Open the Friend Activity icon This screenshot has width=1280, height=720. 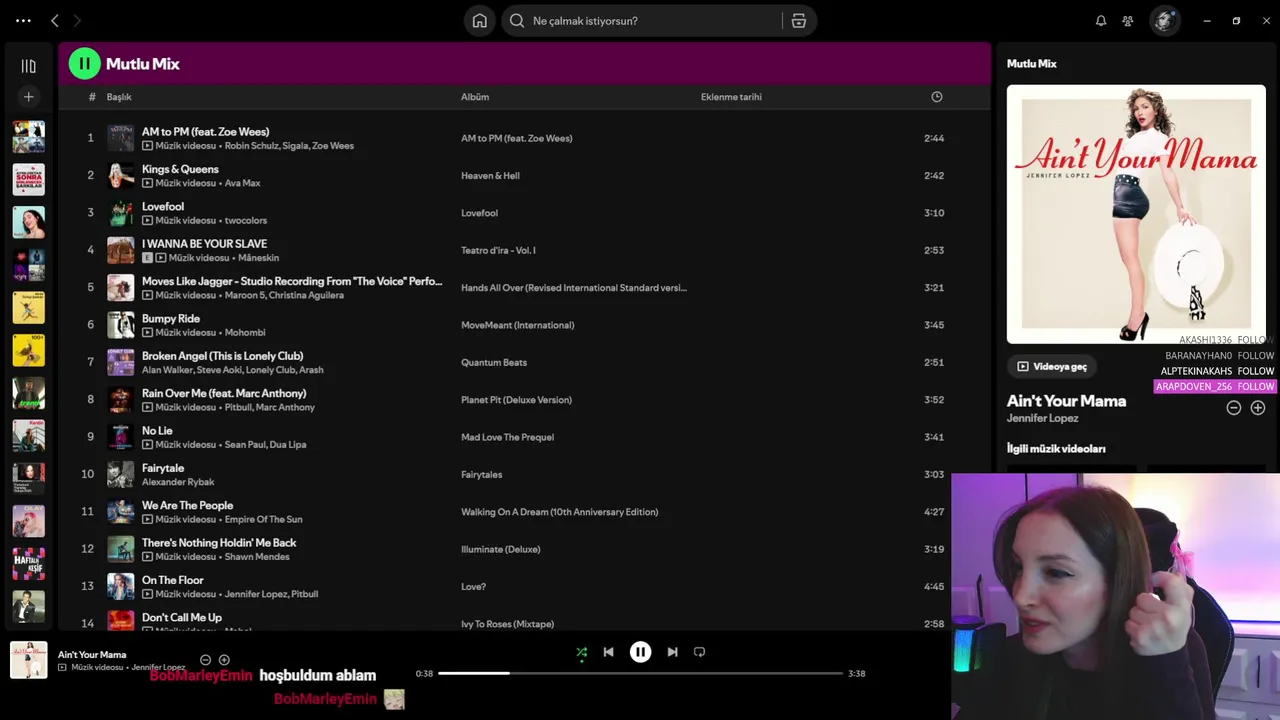pos(1128,21)
